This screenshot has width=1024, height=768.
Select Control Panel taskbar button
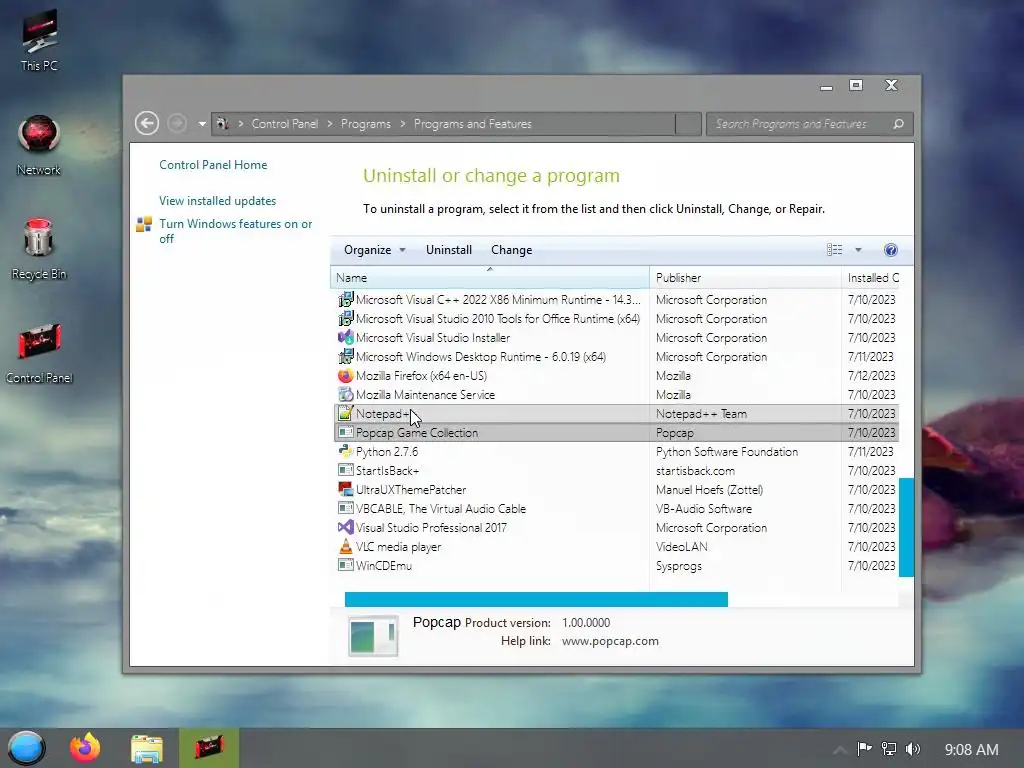[x=209, y=748]
